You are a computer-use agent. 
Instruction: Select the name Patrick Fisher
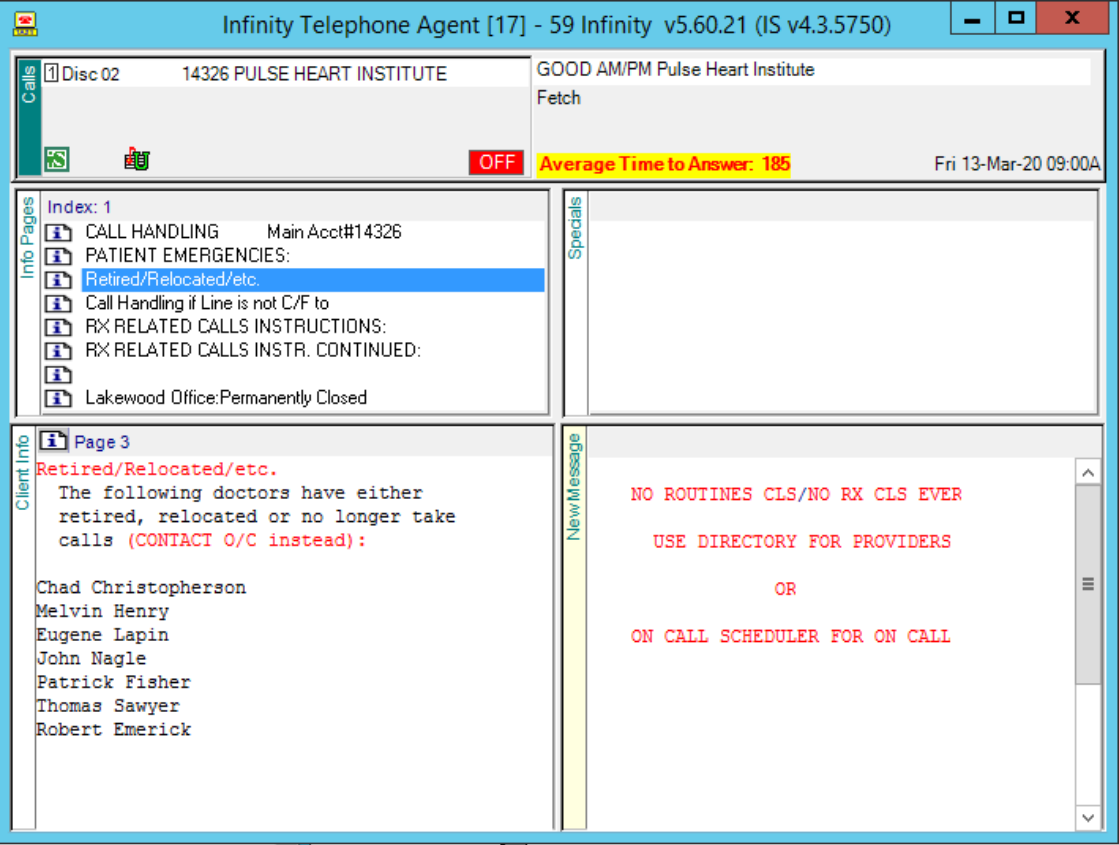click(114, 682)
